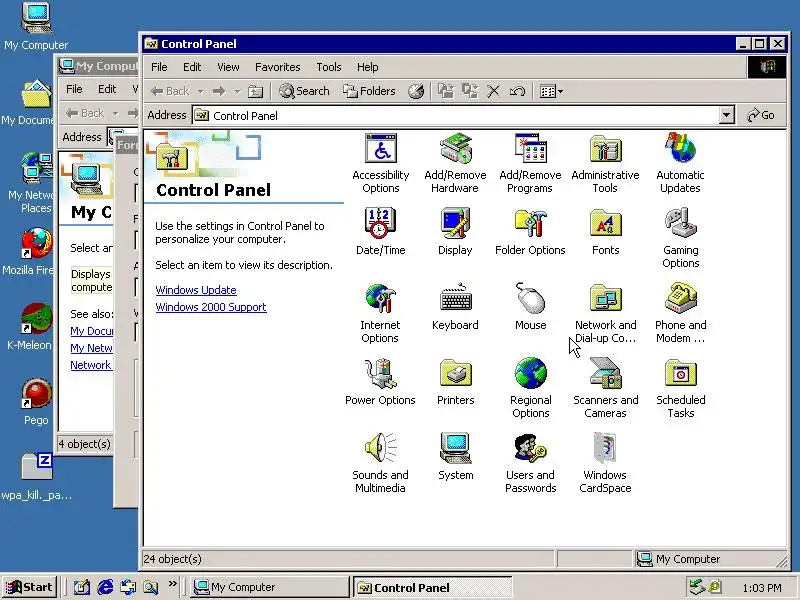Open Internet Options icon

[380, 313]
